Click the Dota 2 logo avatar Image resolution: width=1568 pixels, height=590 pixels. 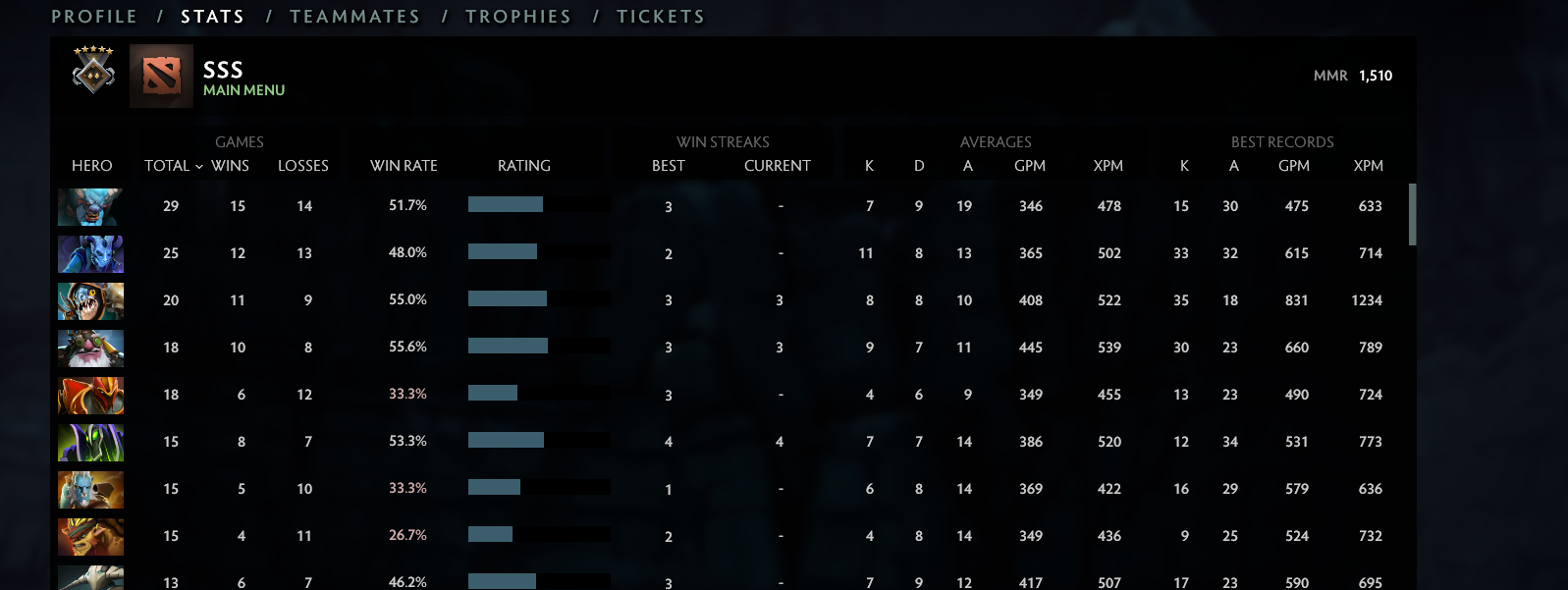click(x=161, y=76)
